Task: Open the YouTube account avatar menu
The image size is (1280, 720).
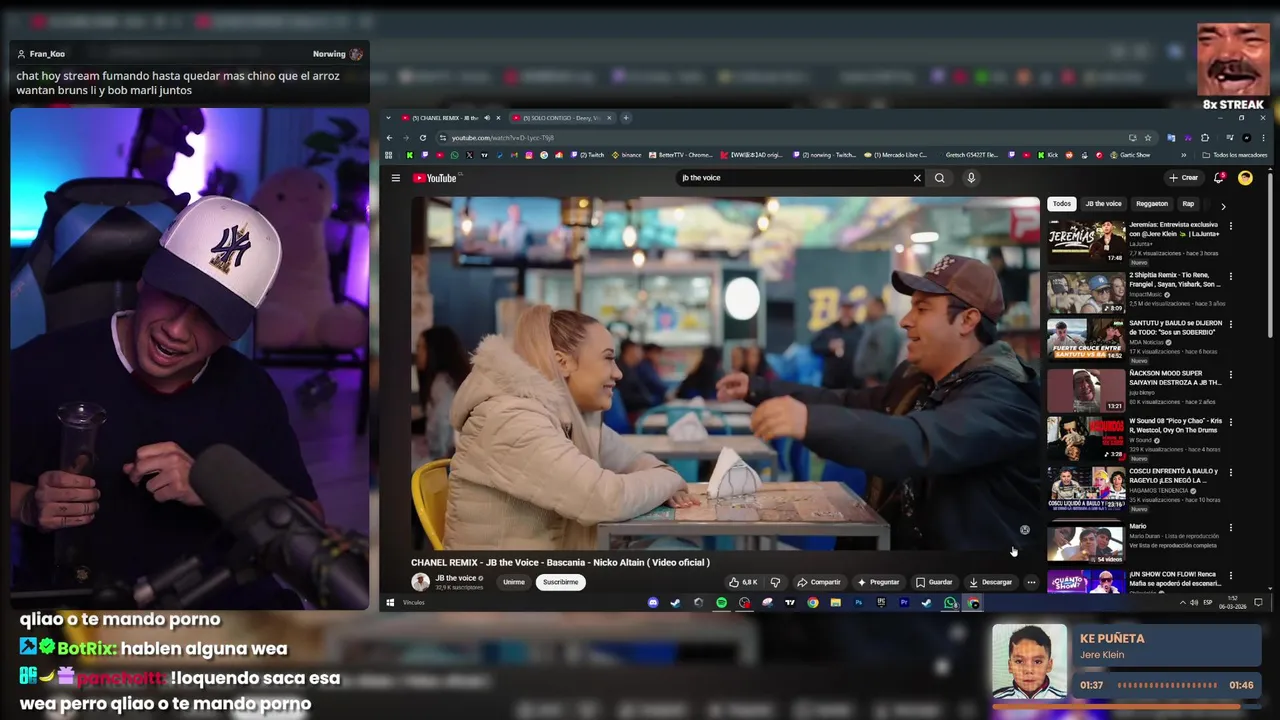Action: click(x=1245, y=178)
